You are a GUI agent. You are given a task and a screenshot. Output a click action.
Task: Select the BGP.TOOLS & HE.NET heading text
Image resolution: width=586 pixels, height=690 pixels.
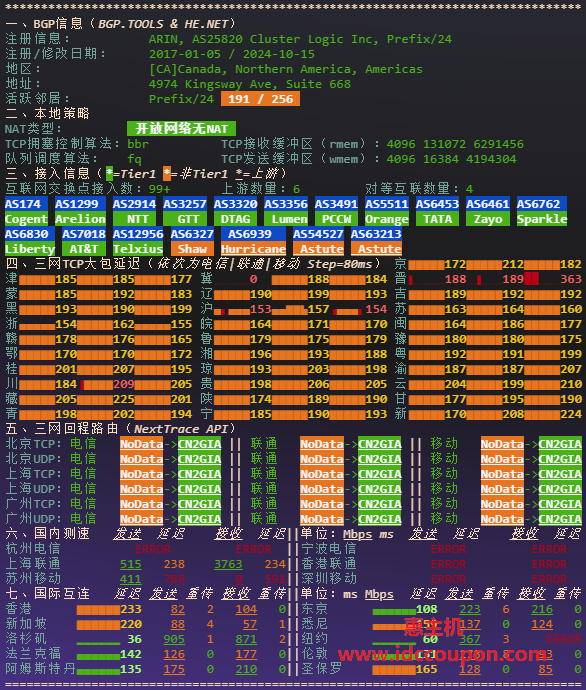[163, 24]
